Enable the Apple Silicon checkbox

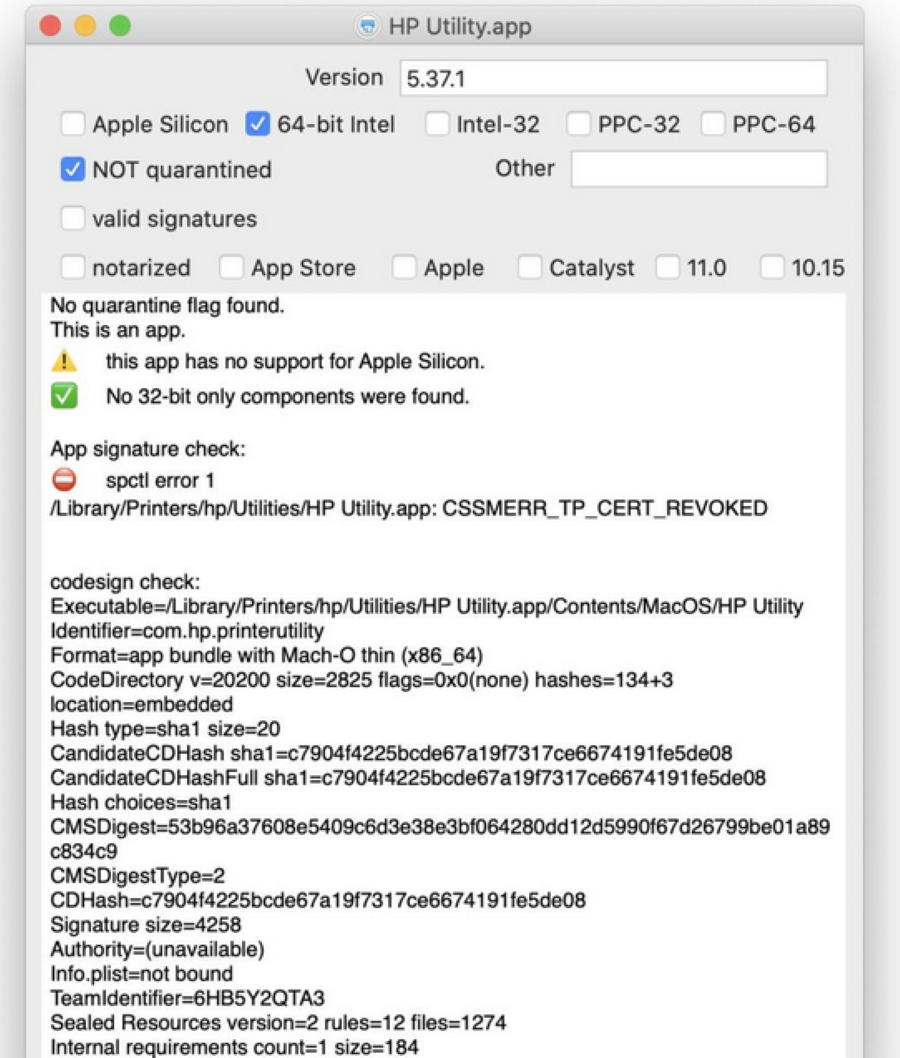73,125
